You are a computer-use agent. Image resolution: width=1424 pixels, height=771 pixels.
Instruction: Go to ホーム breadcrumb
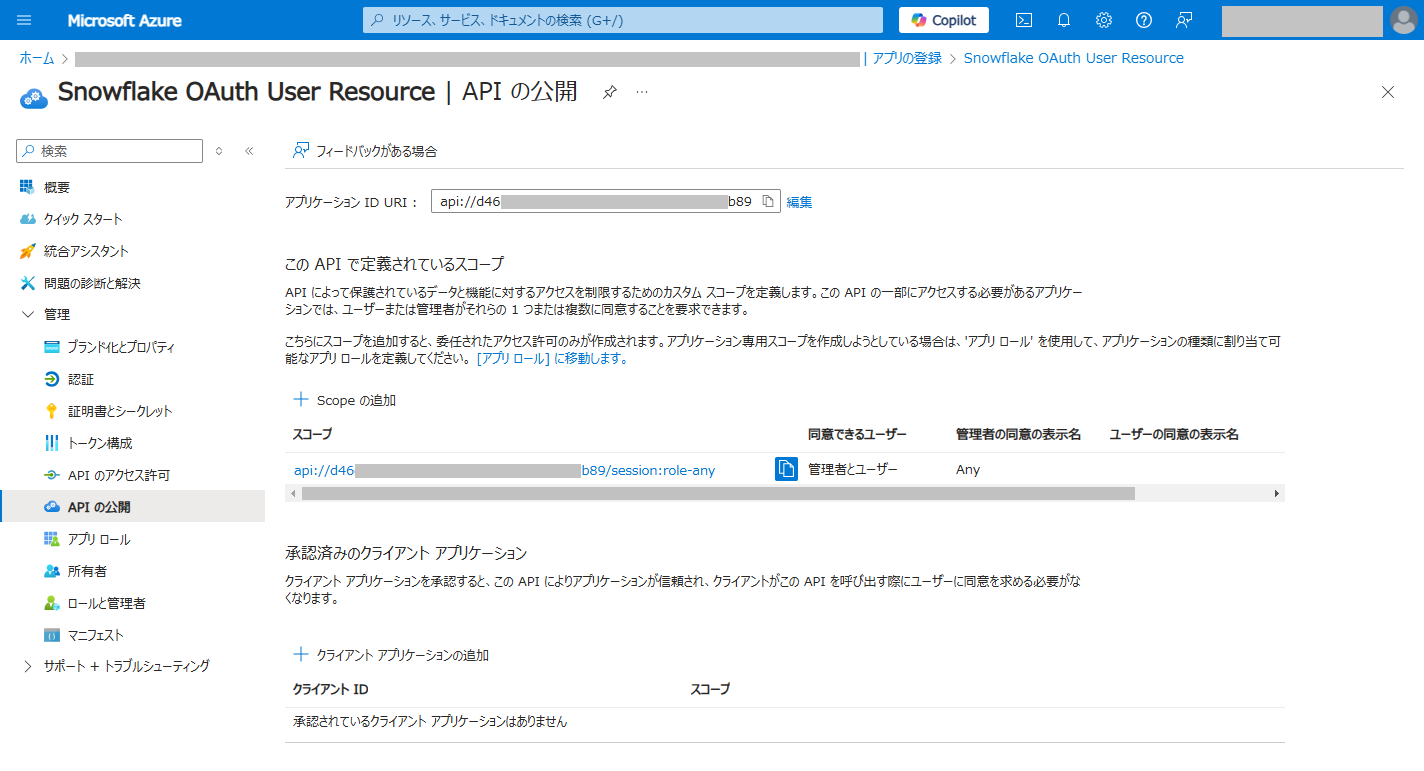click(37, 58)
